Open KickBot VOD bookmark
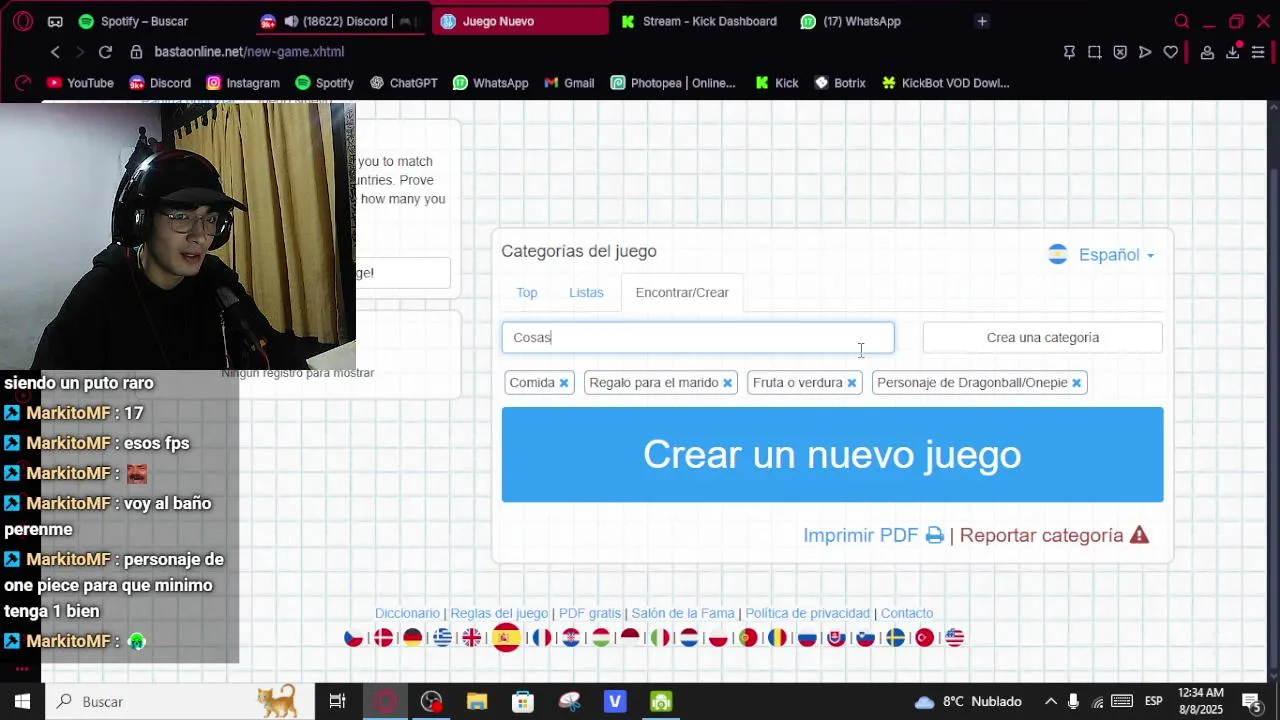This screenshot has width=1280, height=720. tap(946, 83)
